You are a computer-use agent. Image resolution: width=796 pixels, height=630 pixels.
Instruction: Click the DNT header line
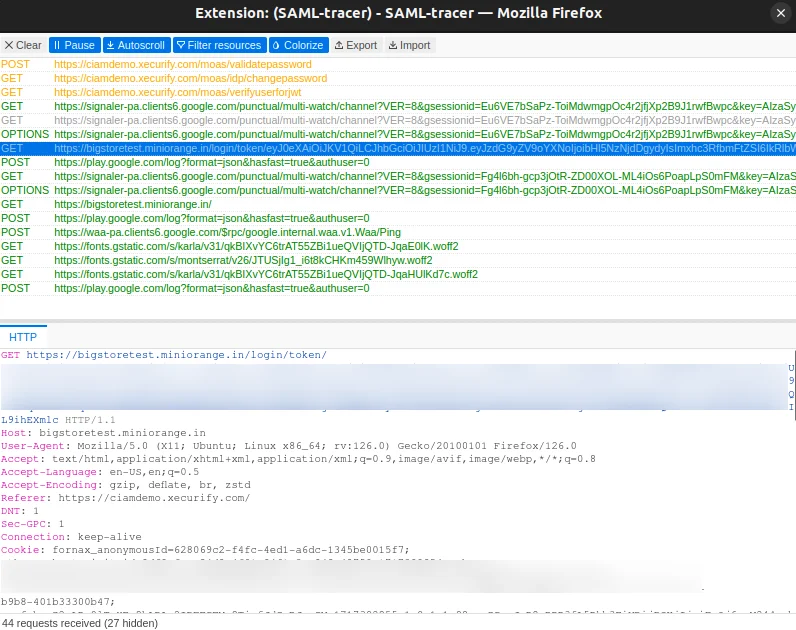coord(20,511)
